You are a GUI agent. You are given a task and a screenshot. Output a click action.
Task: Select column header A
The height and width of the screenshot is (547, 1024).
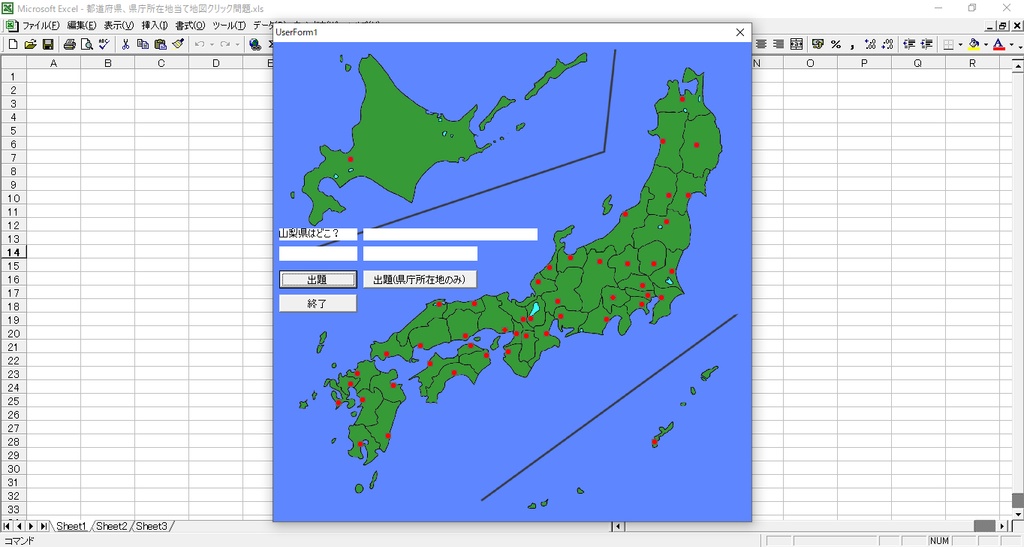click(54, 63)
